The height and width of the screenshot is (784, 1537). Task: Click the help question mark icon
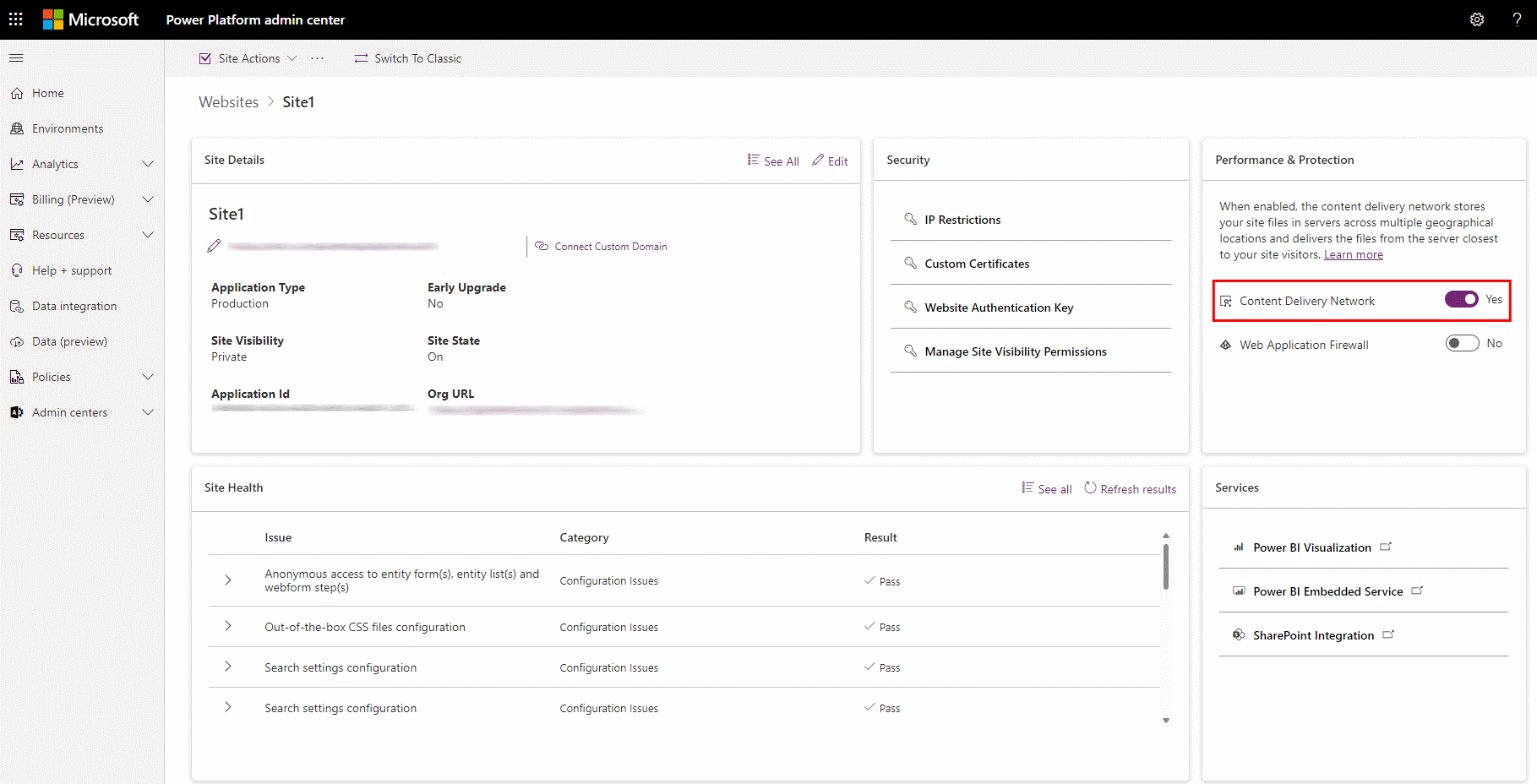1517,19
